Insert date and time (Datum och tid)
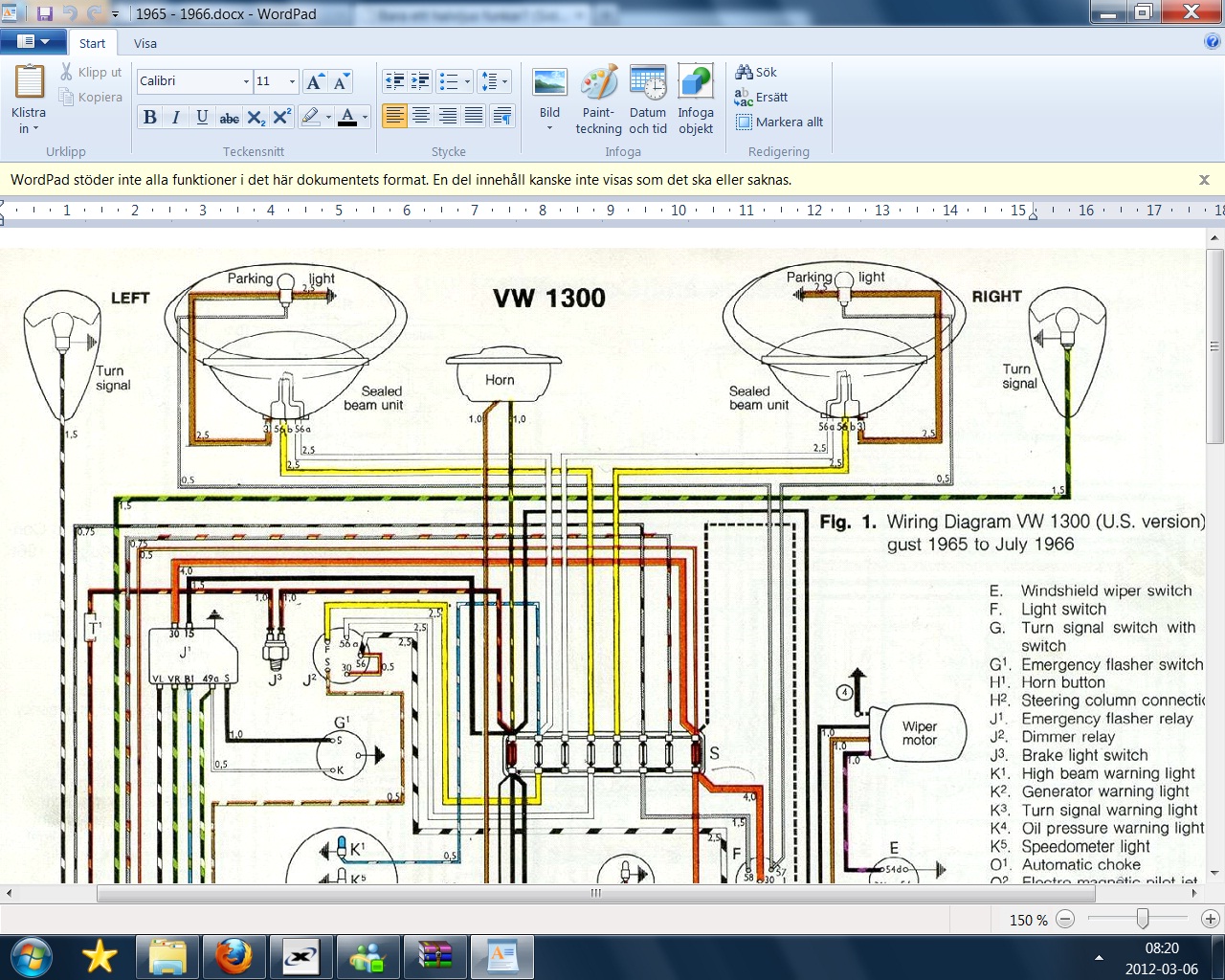 pyautogui.click(x=648, y=84)
